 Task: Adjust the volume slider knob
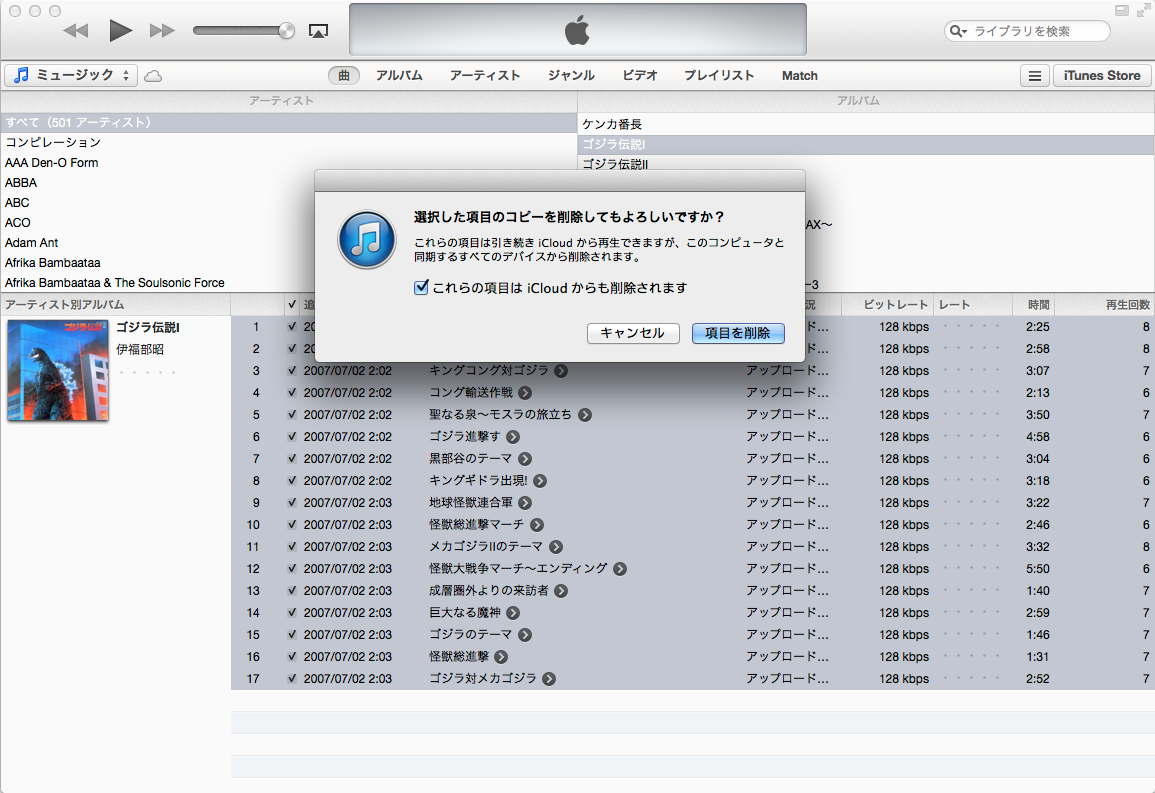click(287, 30)
